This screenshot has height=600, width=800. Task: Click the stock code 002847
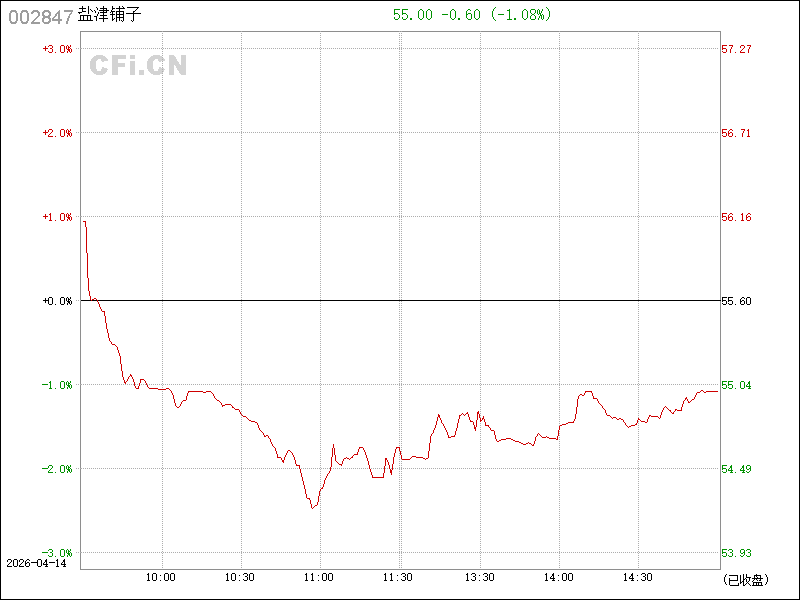click(39, 16)
